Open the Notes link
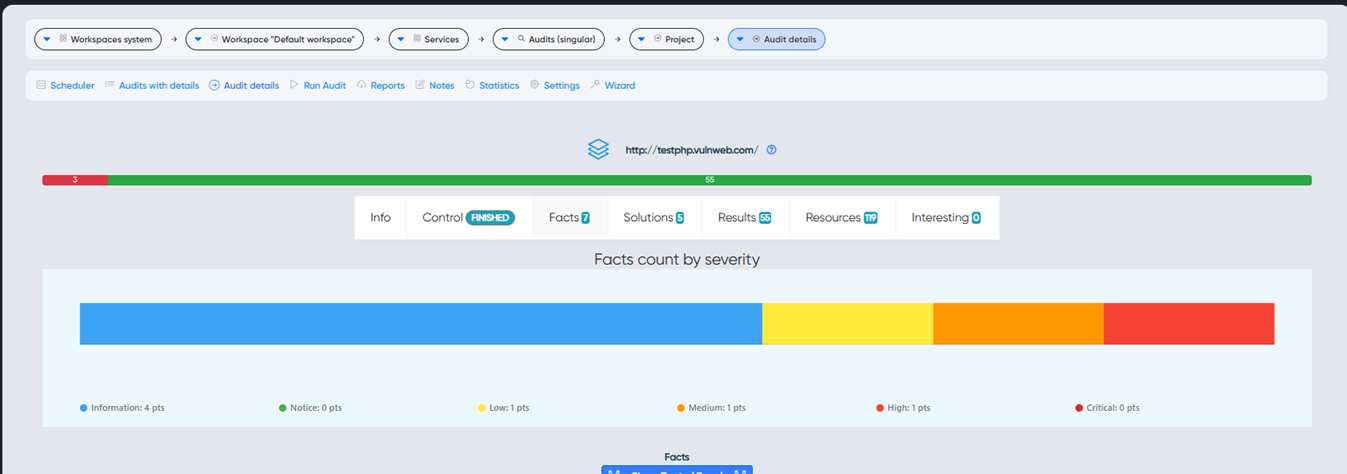 (x=442, y=86)
